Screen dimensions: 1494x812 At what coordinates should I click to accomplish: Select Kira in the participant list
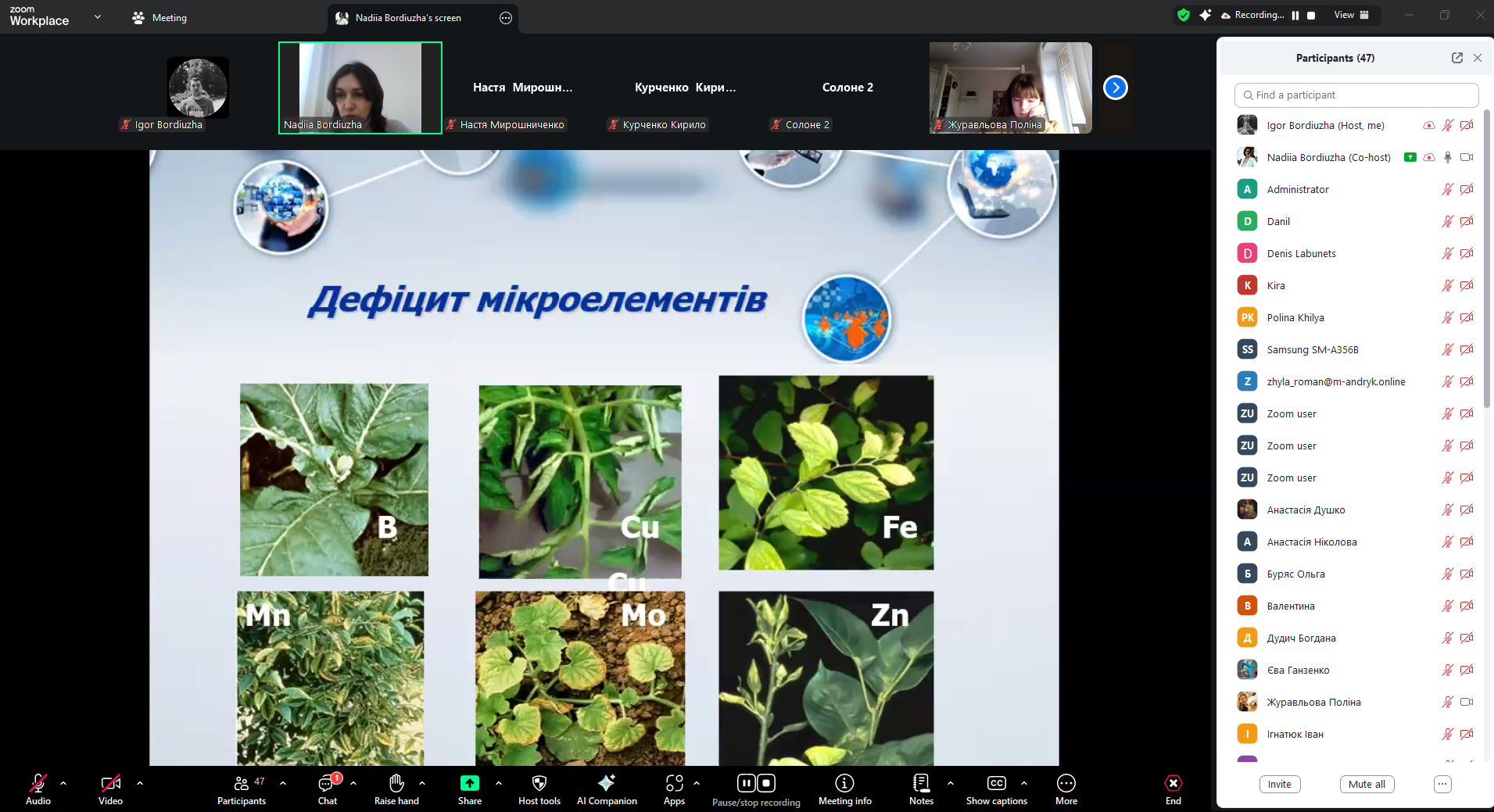[1356, 285]
